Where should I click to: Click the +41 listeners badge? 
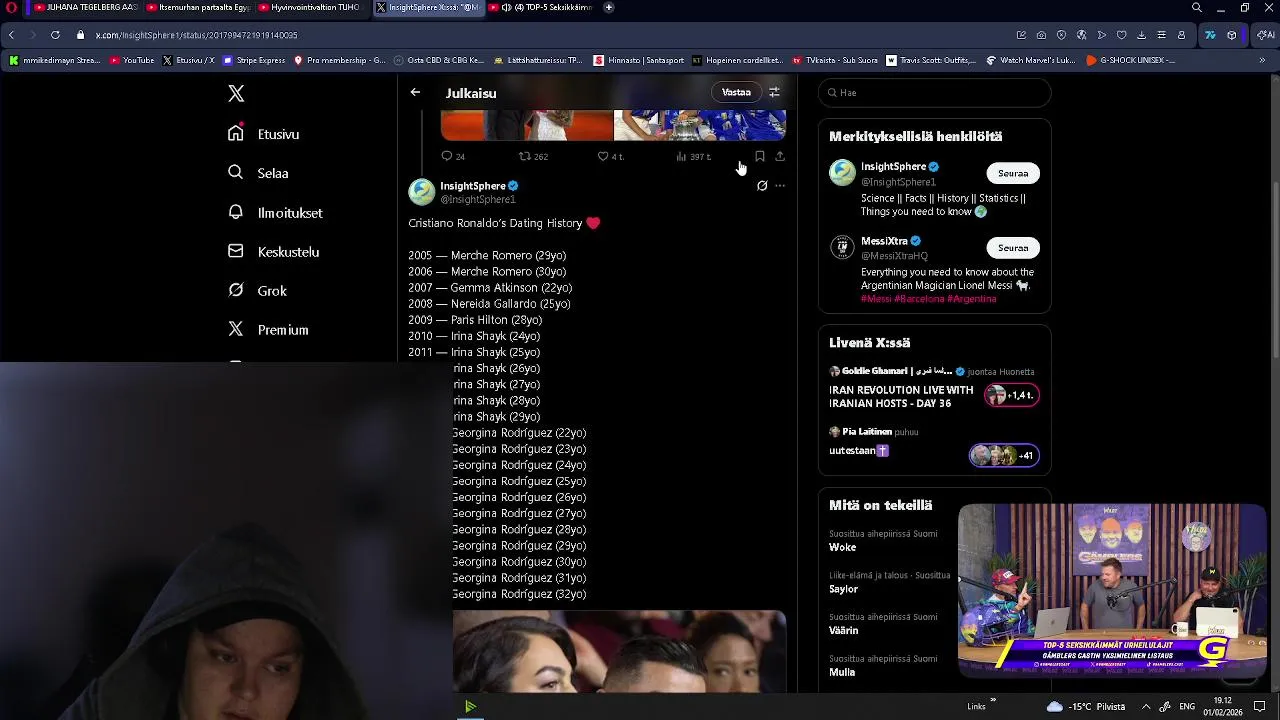pyautogui.click(x=1004, y=456)
